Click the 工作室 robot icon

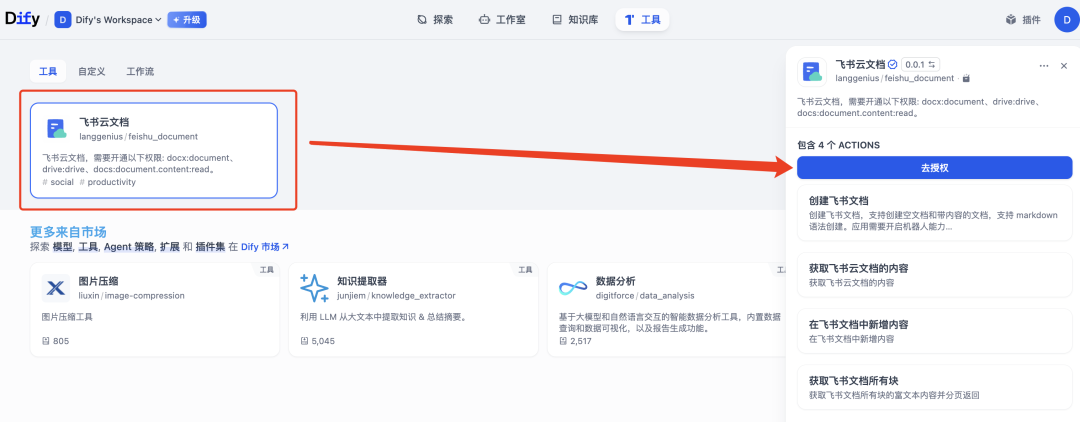tap(484, 20)
